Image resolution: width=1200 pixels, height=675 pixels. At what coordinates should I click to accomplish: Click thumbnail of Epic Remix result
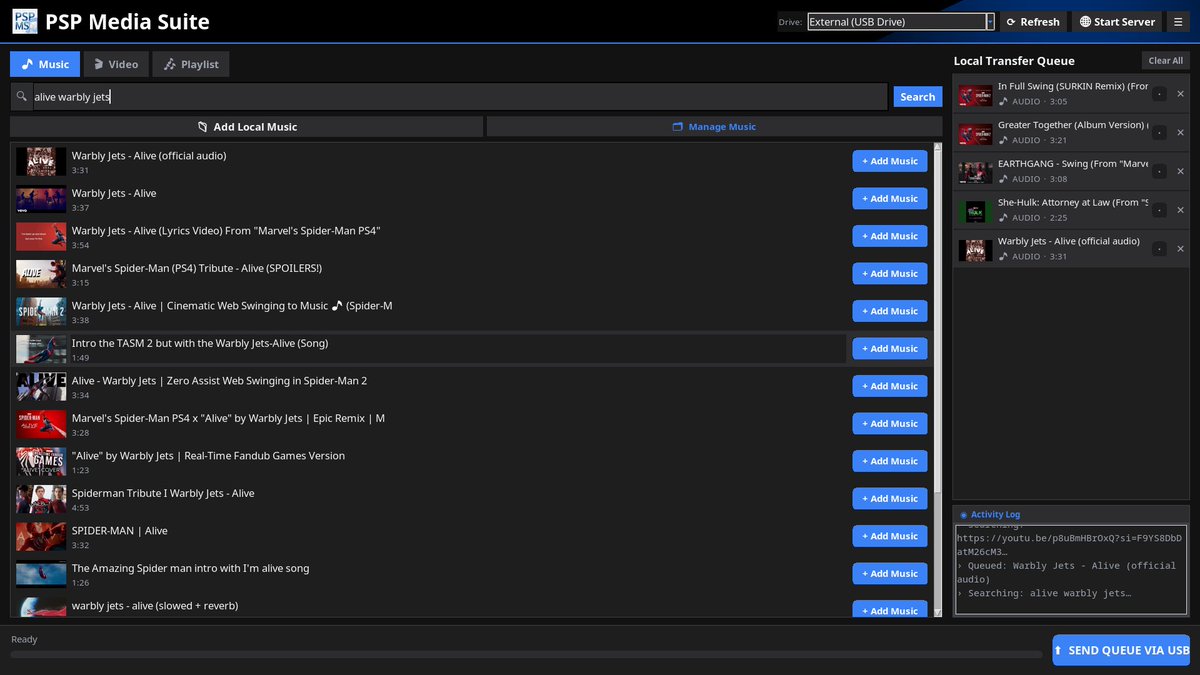pos(41,424)
